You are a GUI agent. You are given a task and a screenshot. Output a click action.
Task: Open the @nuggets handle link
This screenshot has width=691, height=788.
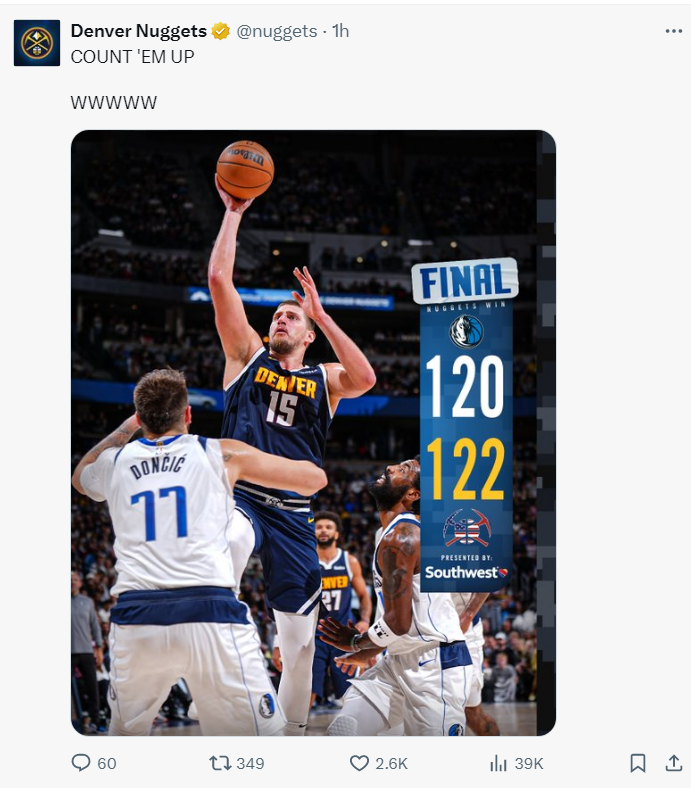pyautogui.click(x=276, y=31)
